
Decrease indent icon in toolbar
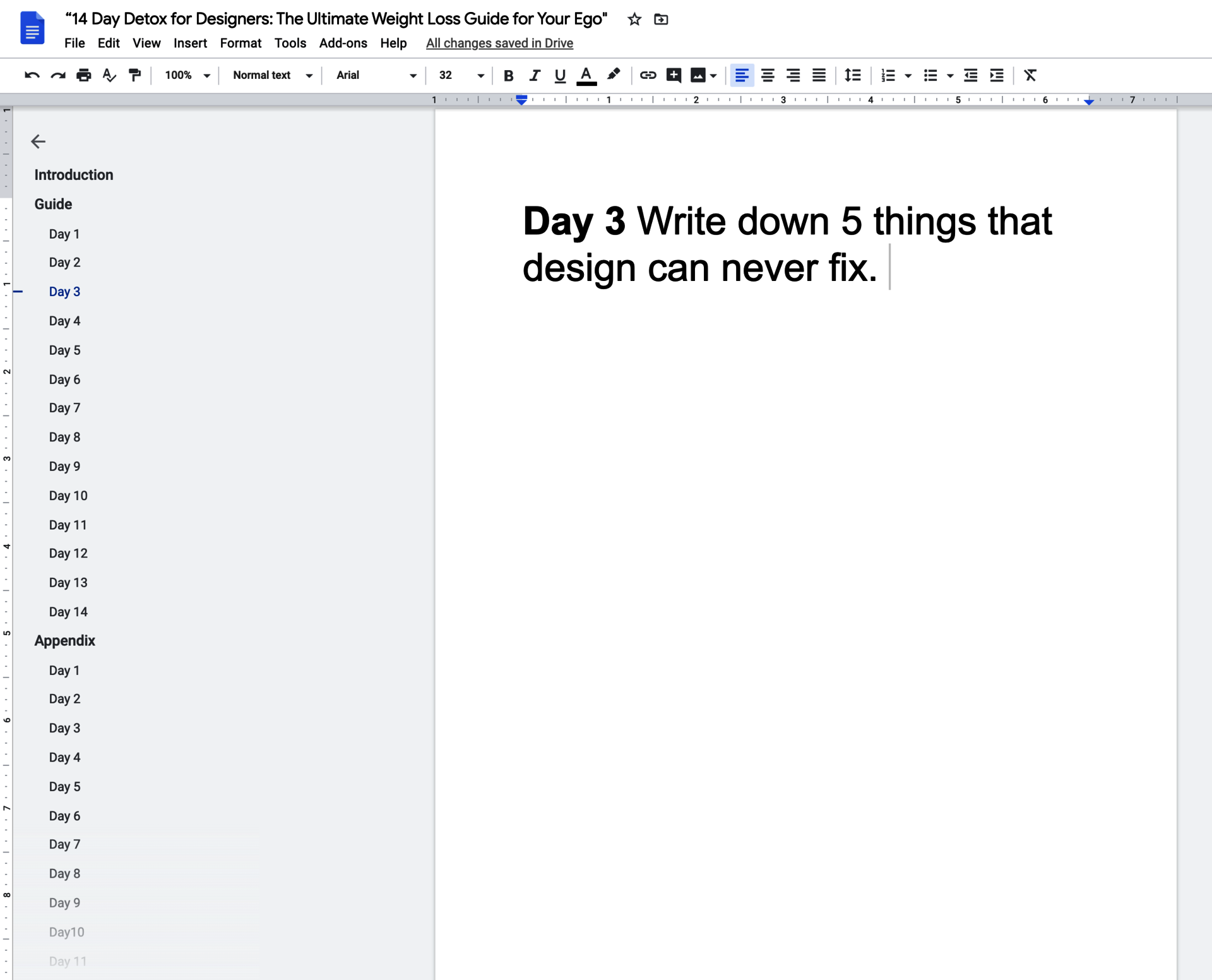pos(971,75)
